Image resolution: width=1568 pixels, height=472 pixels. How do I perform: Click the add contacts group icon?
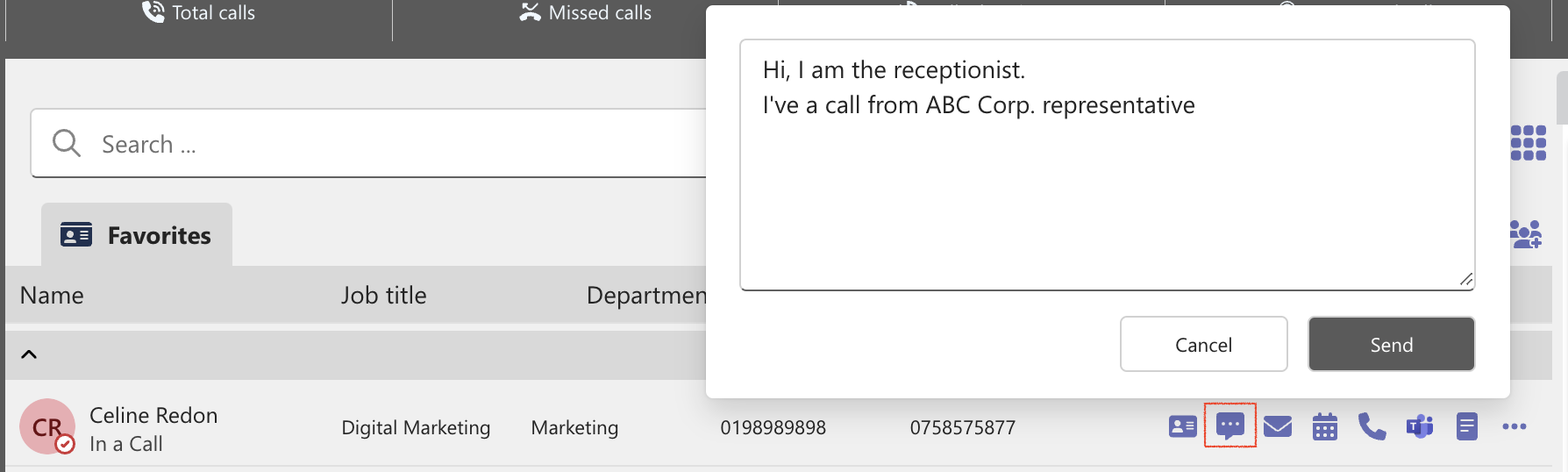click(x=1526, y=234)
